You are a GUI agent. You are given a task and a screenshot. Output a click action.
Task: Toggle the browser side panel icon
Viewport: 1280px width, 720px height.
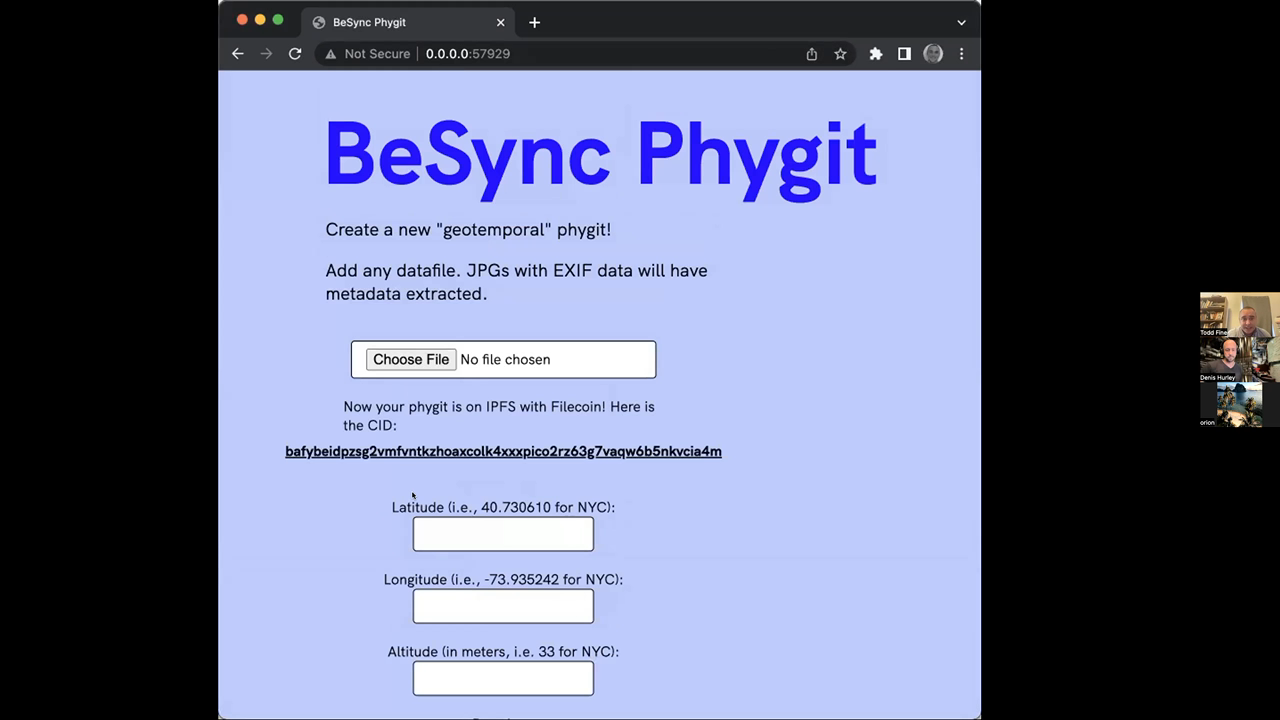pyautogui.click(x=904, y=54)
